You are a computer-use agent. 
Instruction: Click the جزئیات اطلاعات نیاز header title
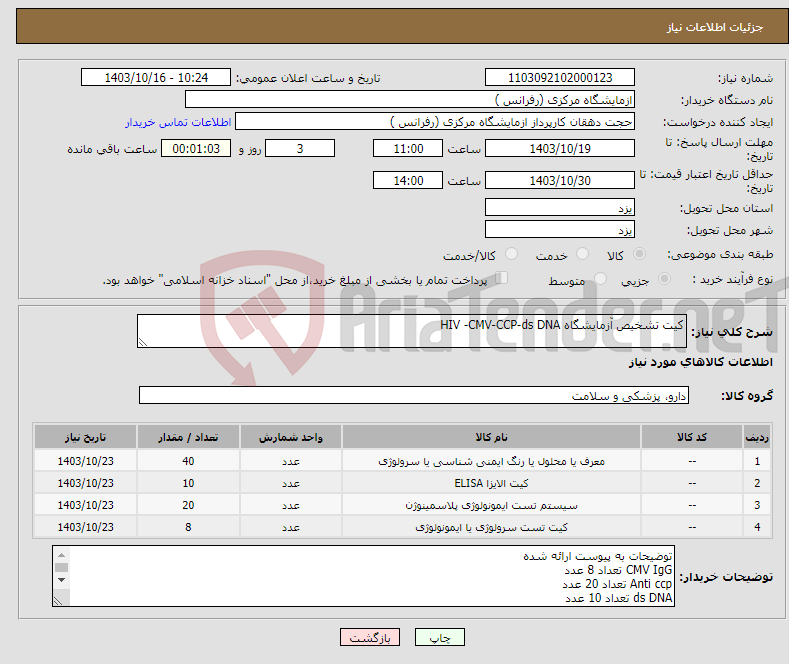click(x=715, y=27)
